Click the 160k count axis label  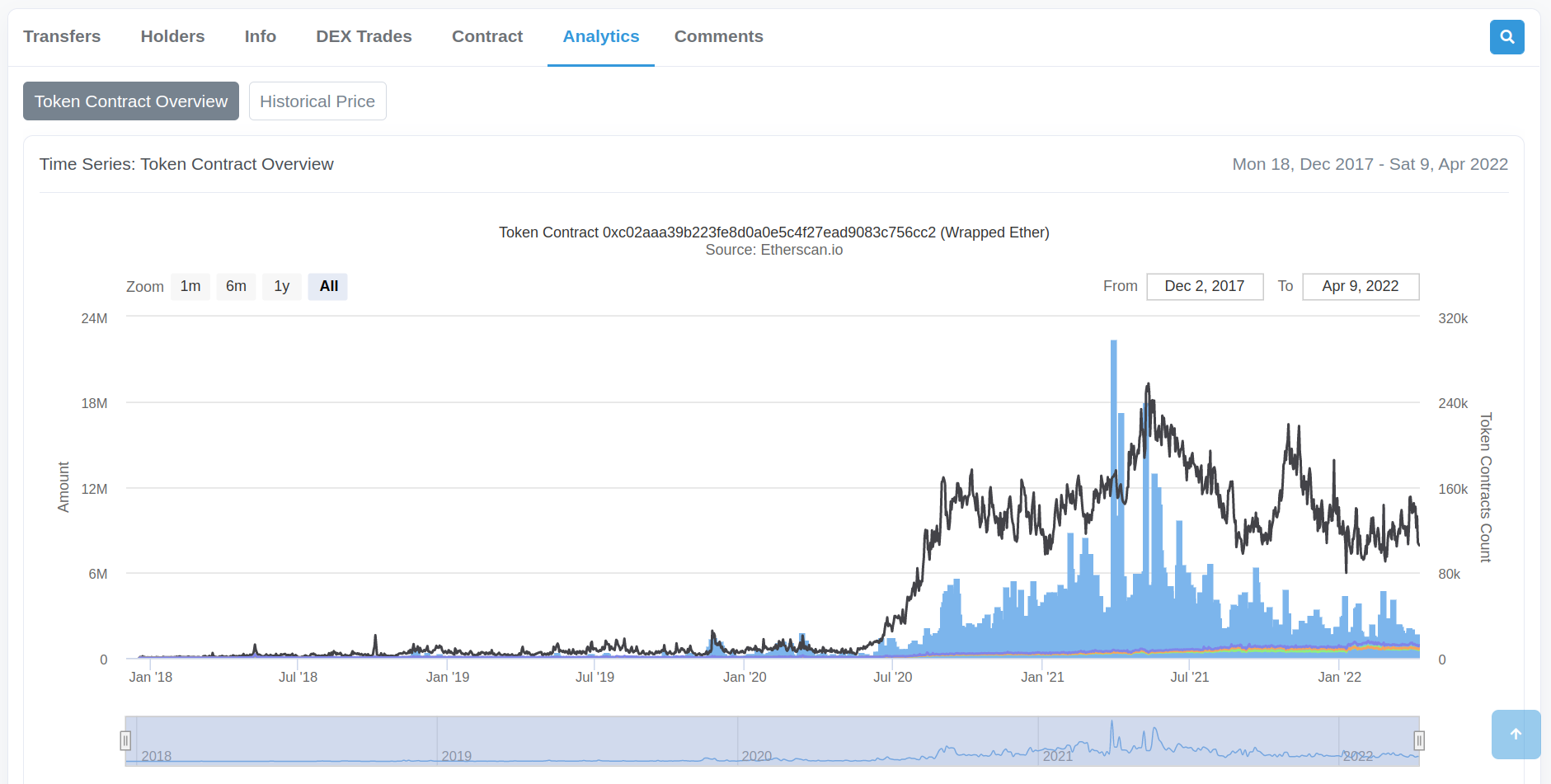1453,489
